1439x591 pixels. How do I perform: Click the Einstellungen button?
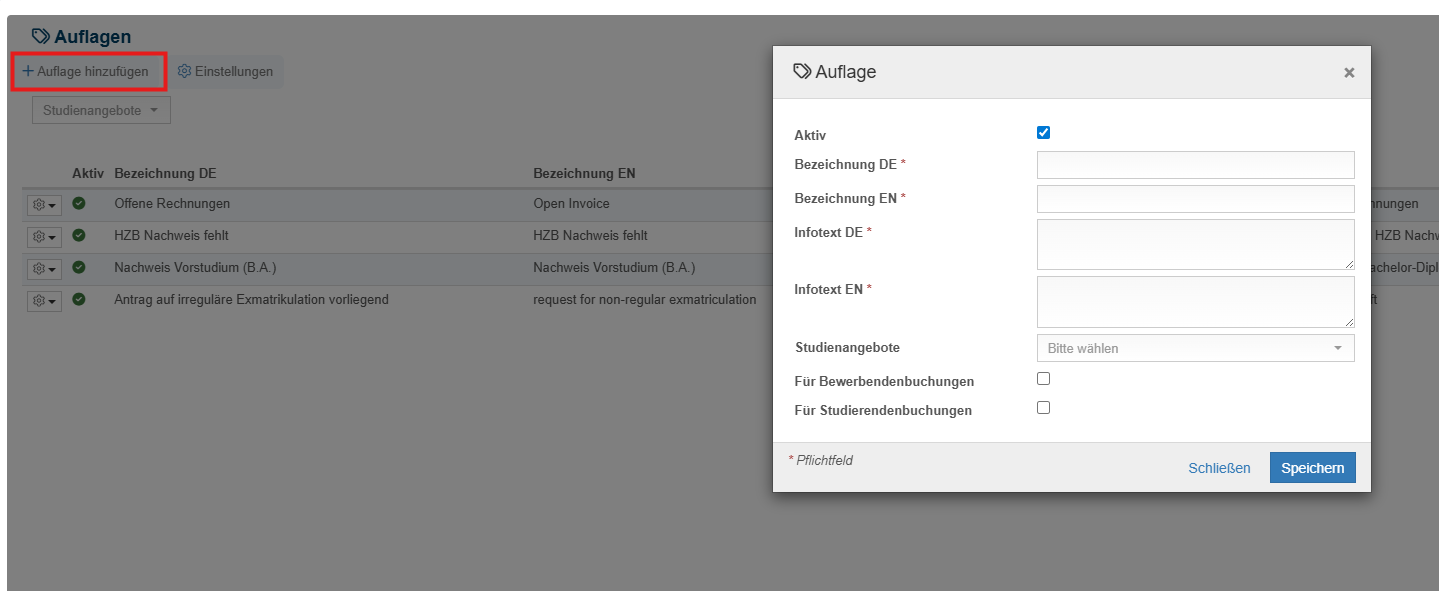coord(226,71)
